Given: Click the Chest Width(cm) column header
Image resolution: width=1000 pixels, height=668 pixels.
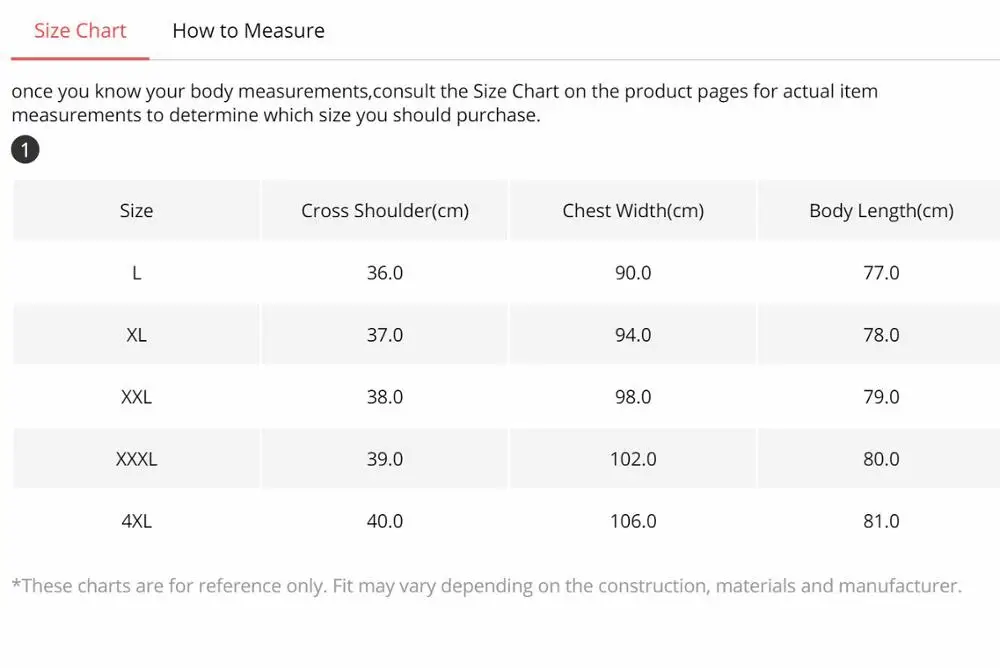Looking at the screenshot, I should pos(633,211).
